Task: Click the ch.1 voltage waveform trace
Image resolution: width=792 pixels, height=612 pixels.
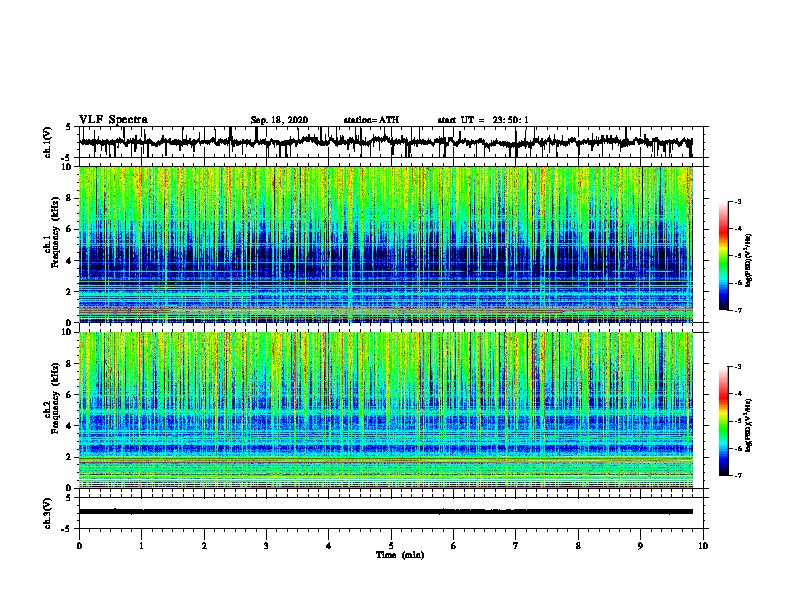Action: click(x=385, y=142)
